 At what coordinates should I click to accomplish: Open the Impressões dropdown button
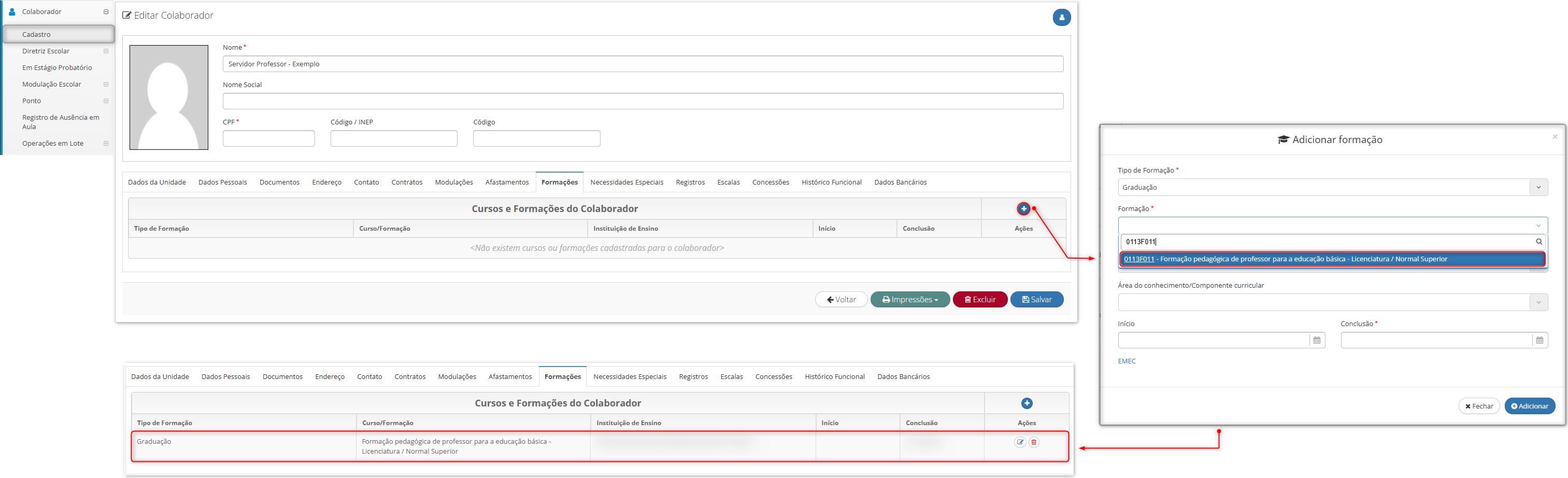pos(909,300)
